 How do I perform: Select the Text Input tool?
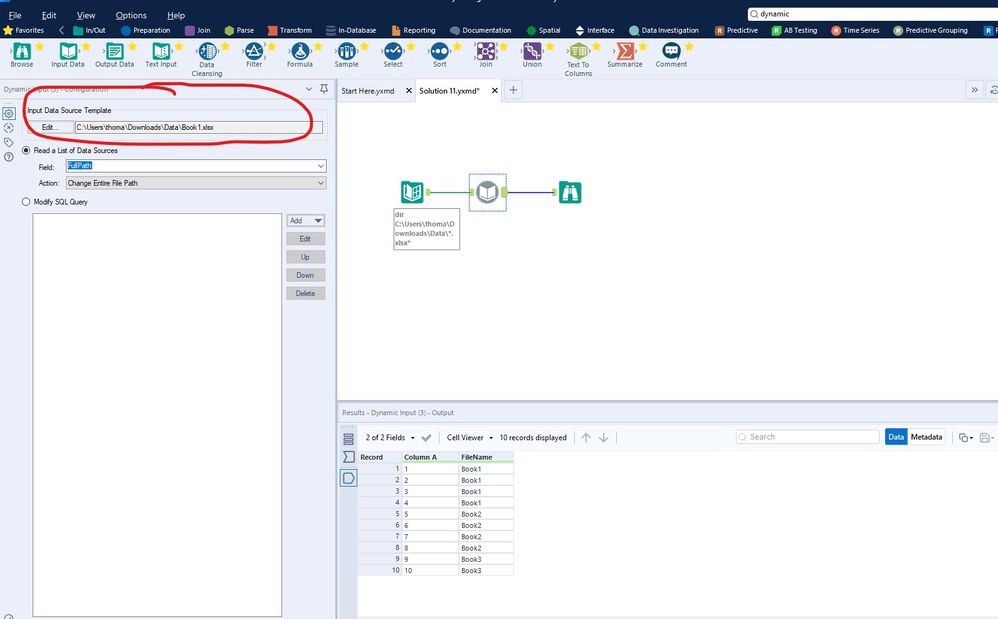point(161,55)
